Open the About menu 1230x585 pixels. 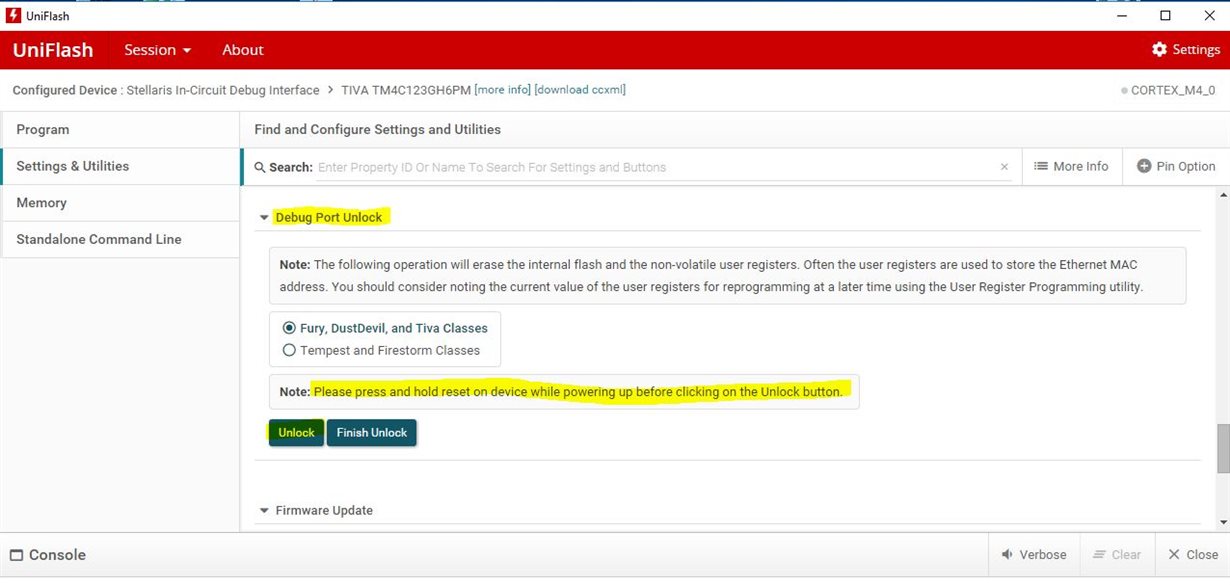tap(243, 50)
